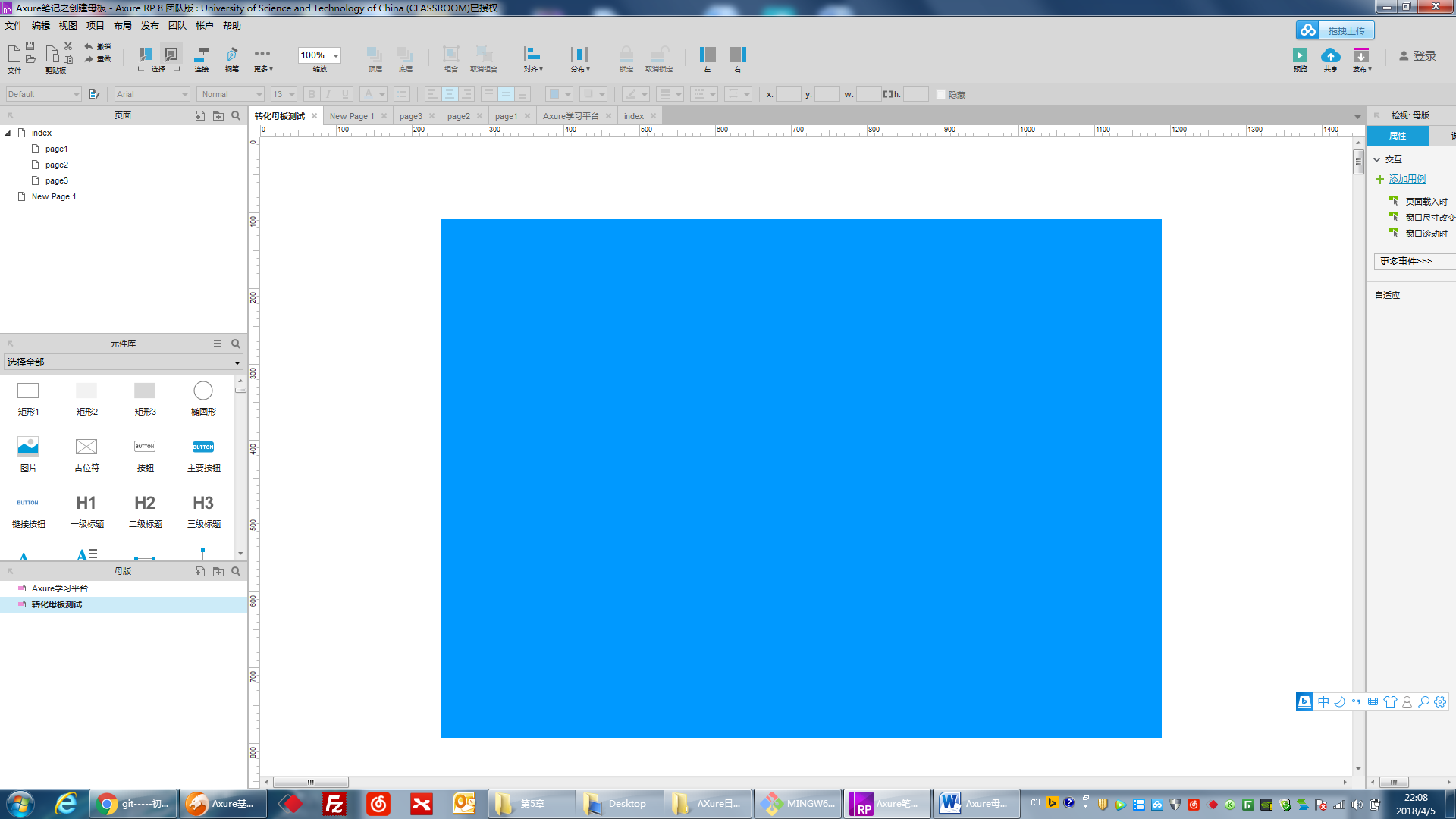
Task: Toggle center text alignment button
Action: [x=450, y=94]
